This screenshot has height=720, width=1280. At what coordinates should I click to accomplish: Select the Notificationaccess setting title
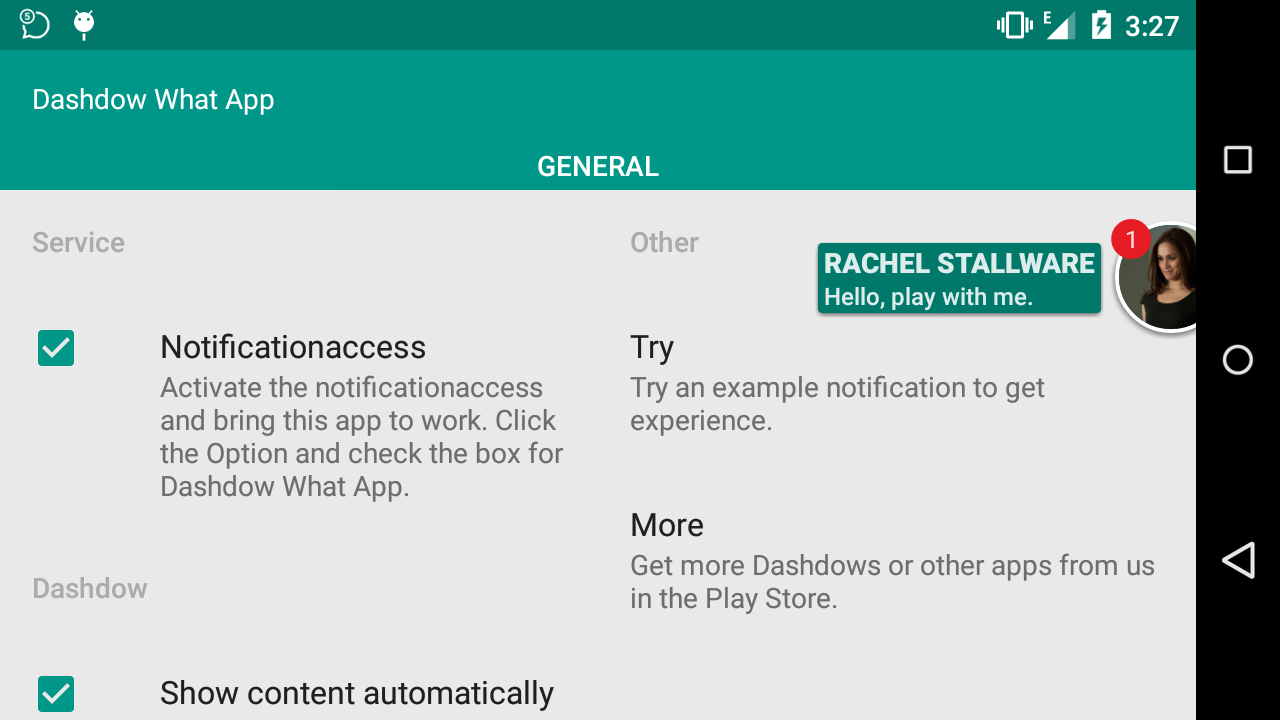tap(293, 347)
